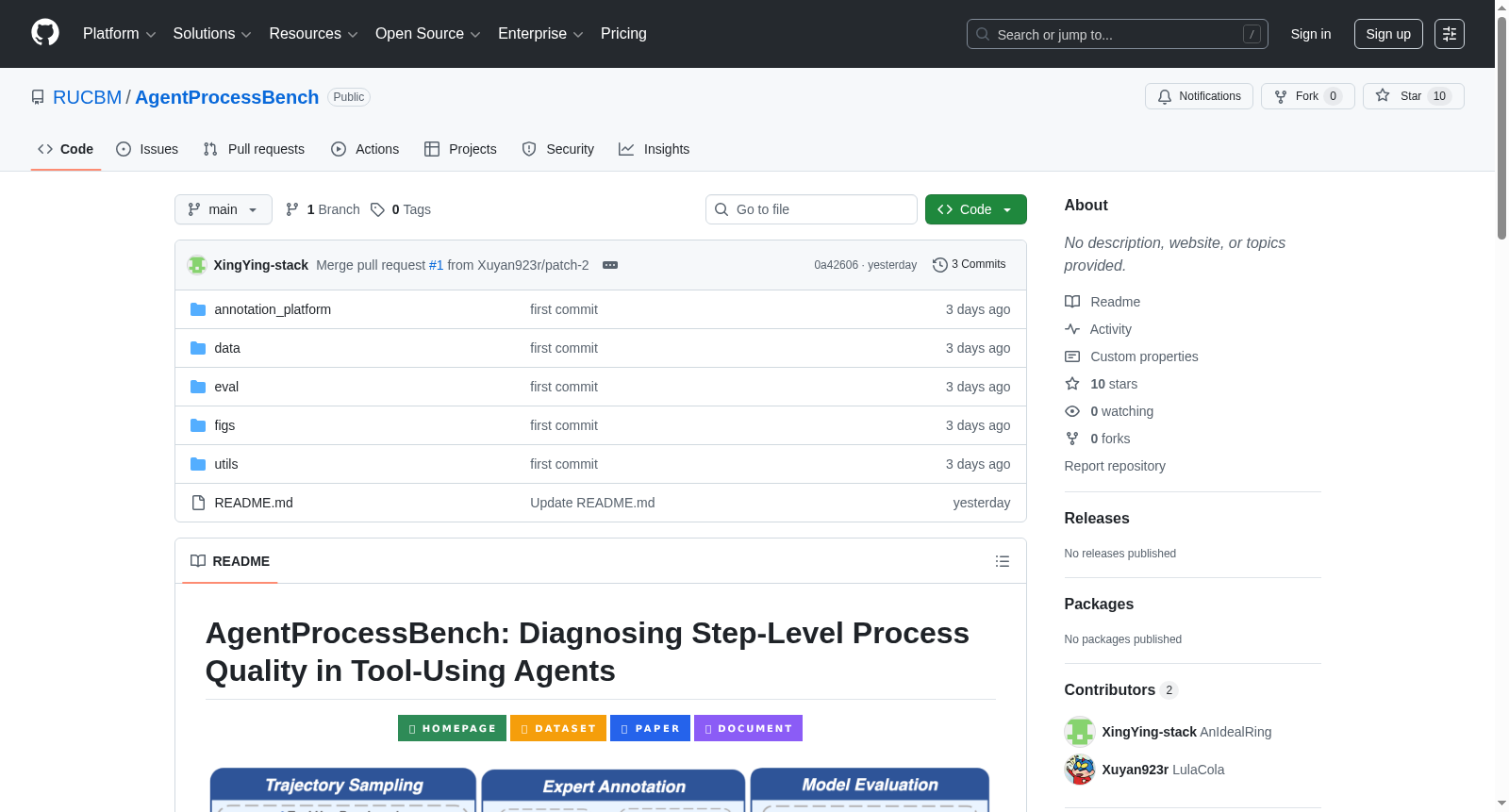Open the AgentProcessBench repository link

click(227, 97)
